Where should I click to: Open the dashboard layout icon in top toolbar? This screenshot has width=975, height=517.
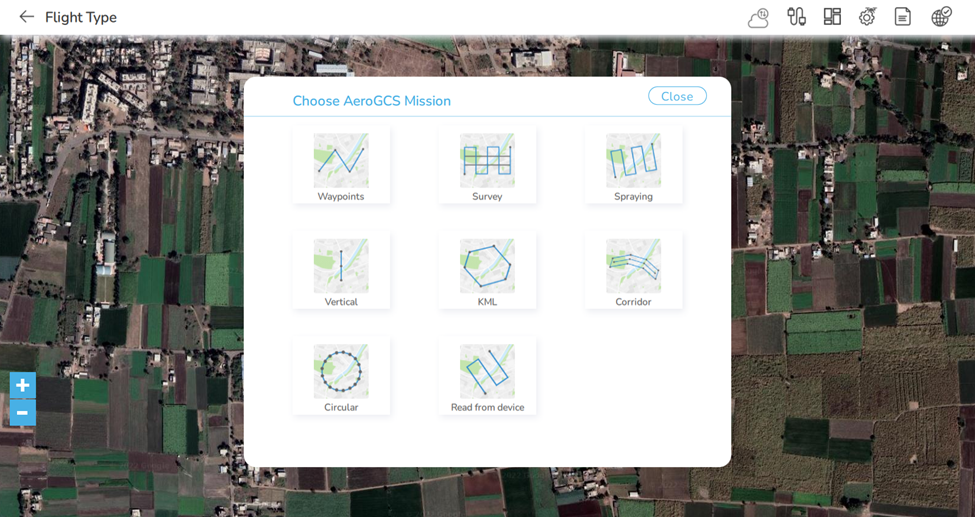coord(832,16)
